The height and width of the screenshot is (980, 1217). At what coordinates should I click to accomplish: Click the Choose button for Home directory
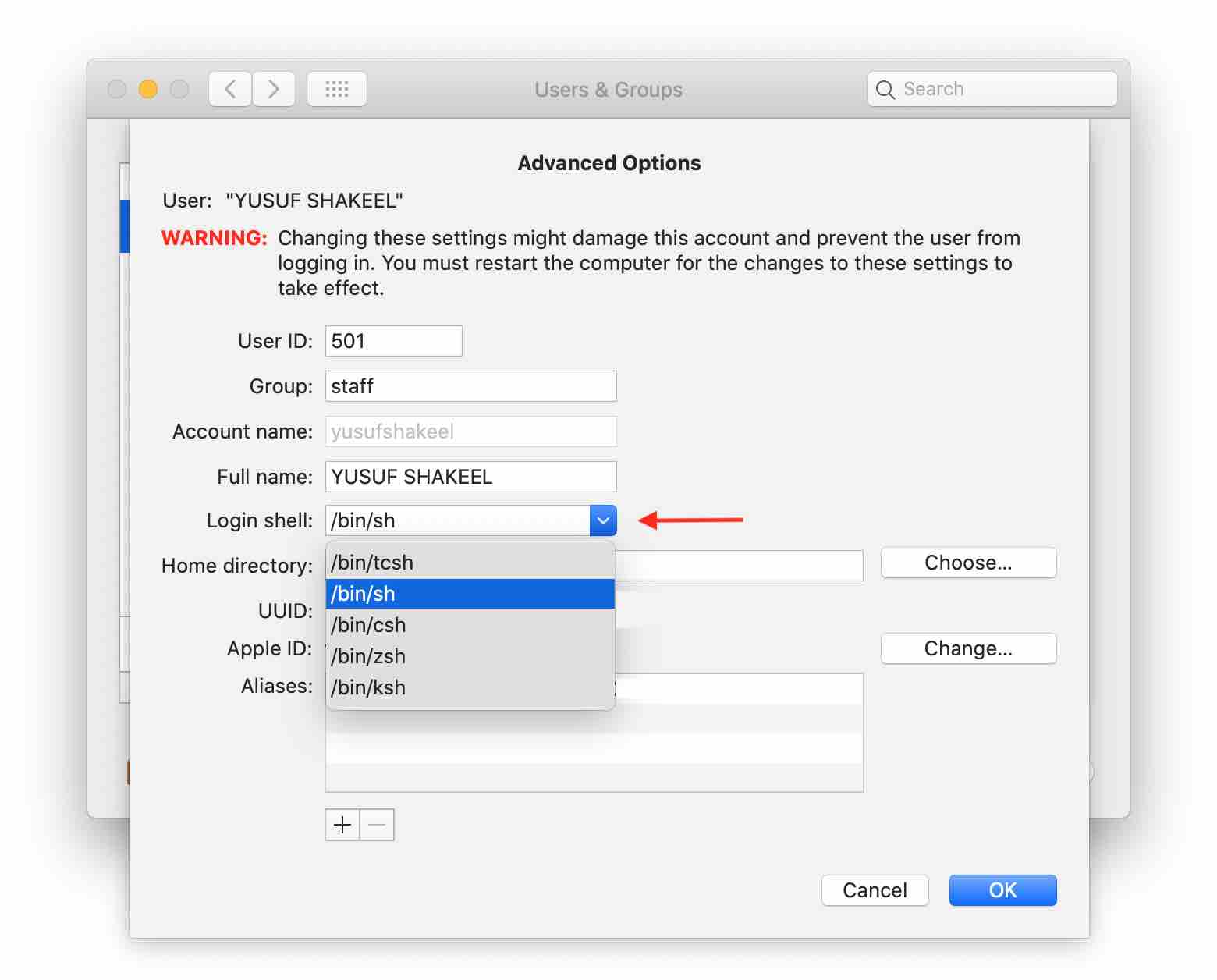(x=968, y=563)
